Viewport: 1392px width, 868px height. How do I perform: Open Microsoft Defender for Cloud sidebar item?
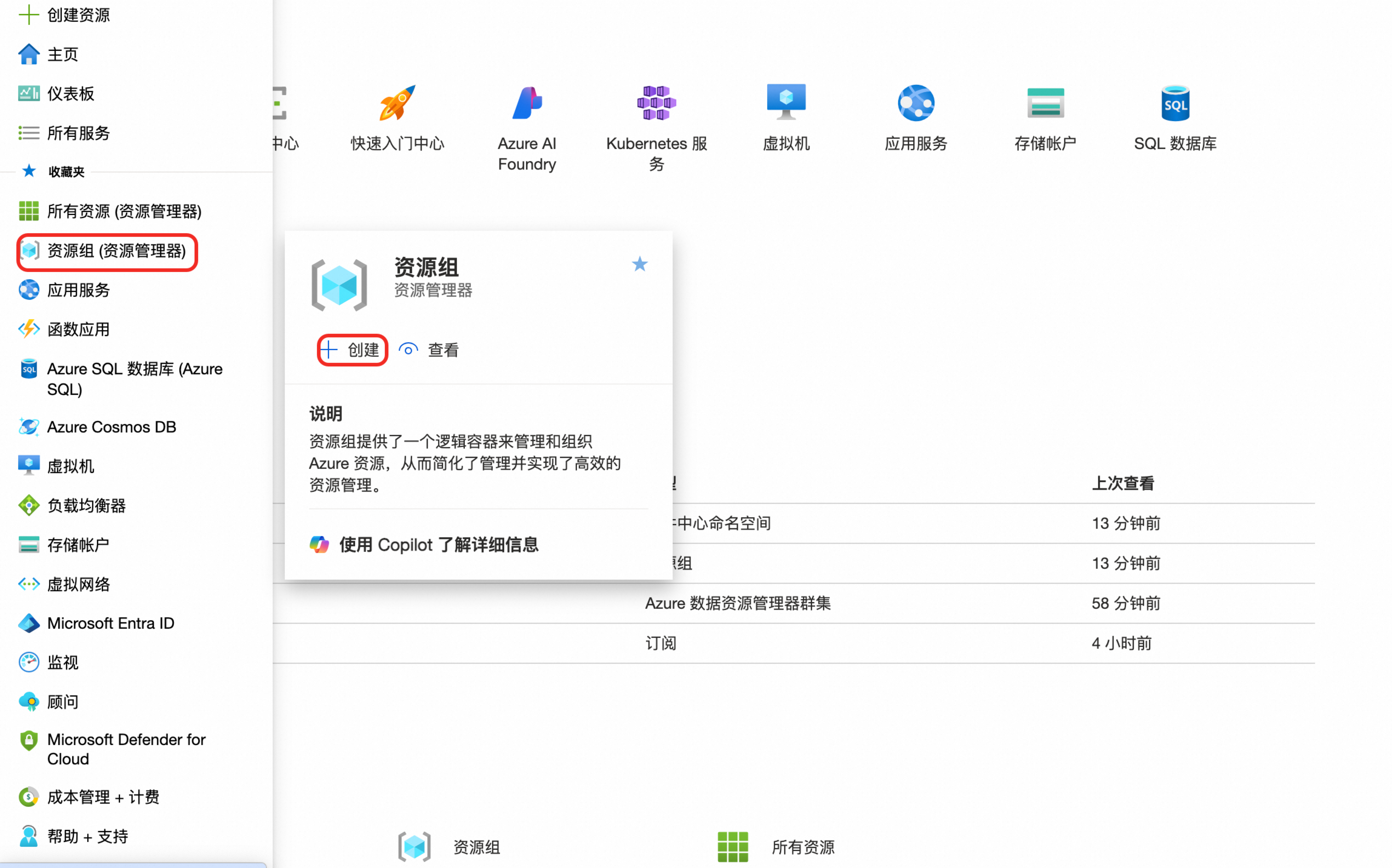pyautogui.click(x=126, y=749)
